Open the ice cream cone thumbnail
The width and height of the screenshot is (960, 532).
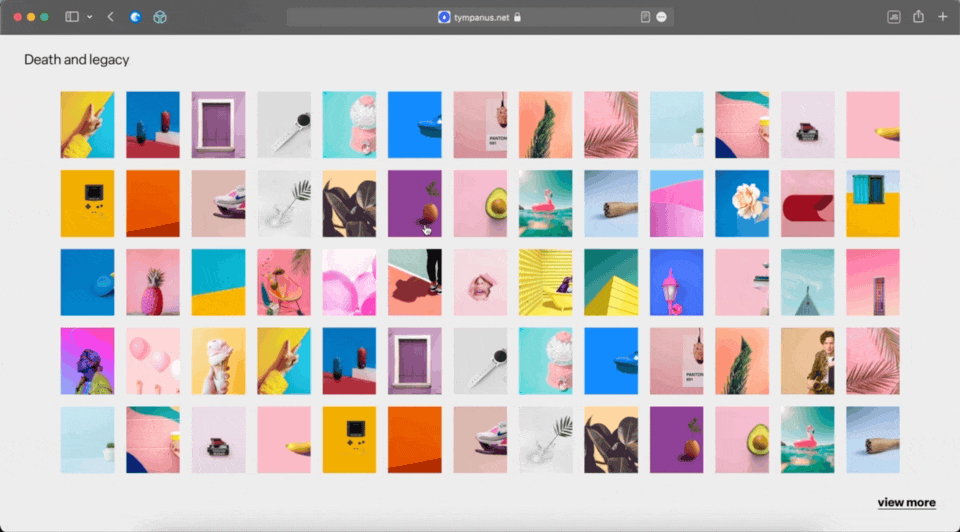pyautogui.click(x=219, y=361)
